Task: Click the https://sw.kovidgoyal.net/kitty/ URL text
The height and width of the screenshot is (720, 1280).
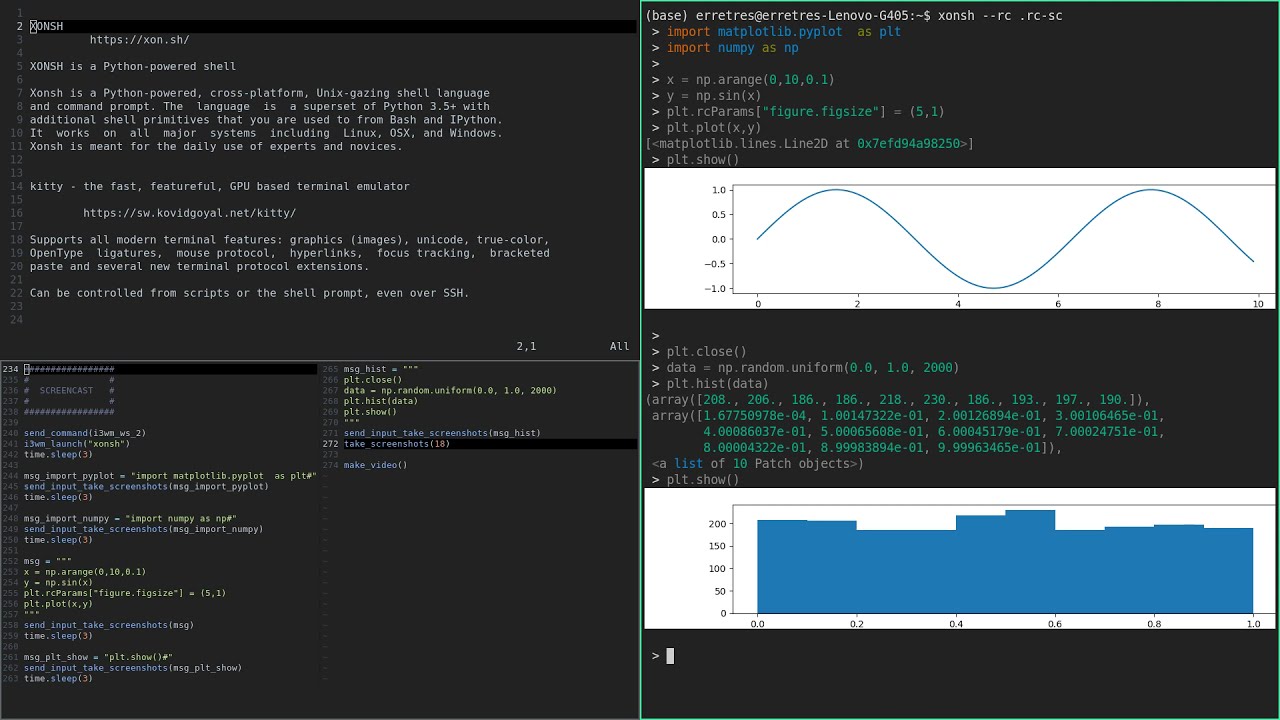Action: pyautogui.click(x=189, y=213)
